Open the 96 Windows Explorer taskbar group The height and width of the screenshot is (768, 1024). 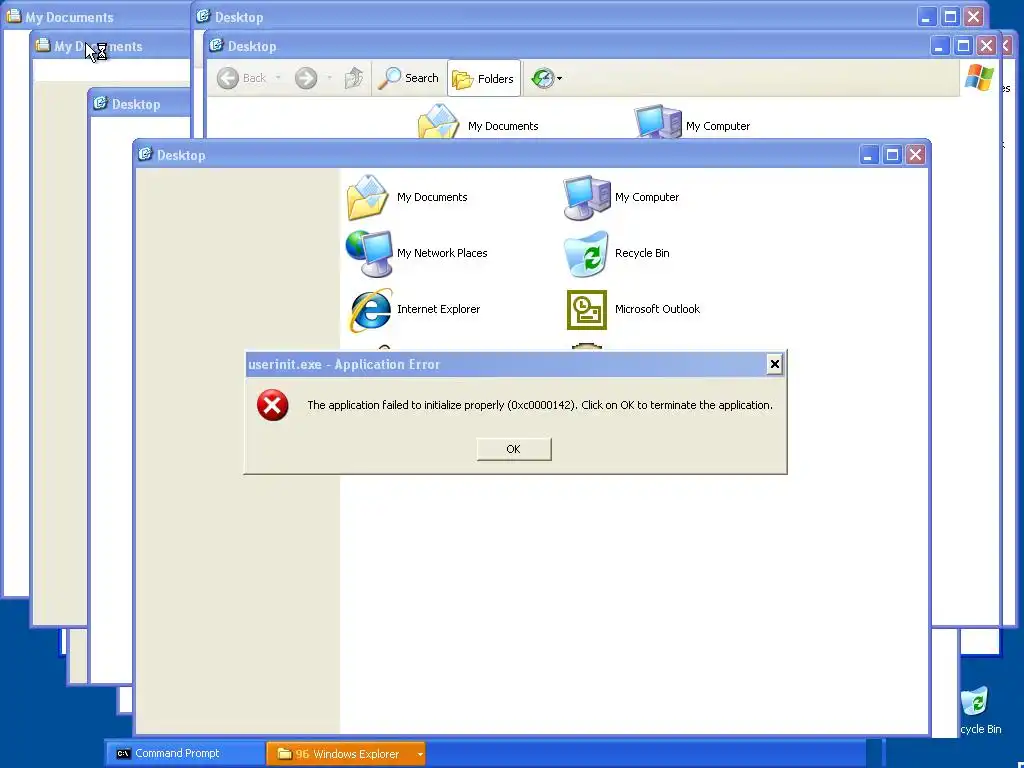pos(346,754)
